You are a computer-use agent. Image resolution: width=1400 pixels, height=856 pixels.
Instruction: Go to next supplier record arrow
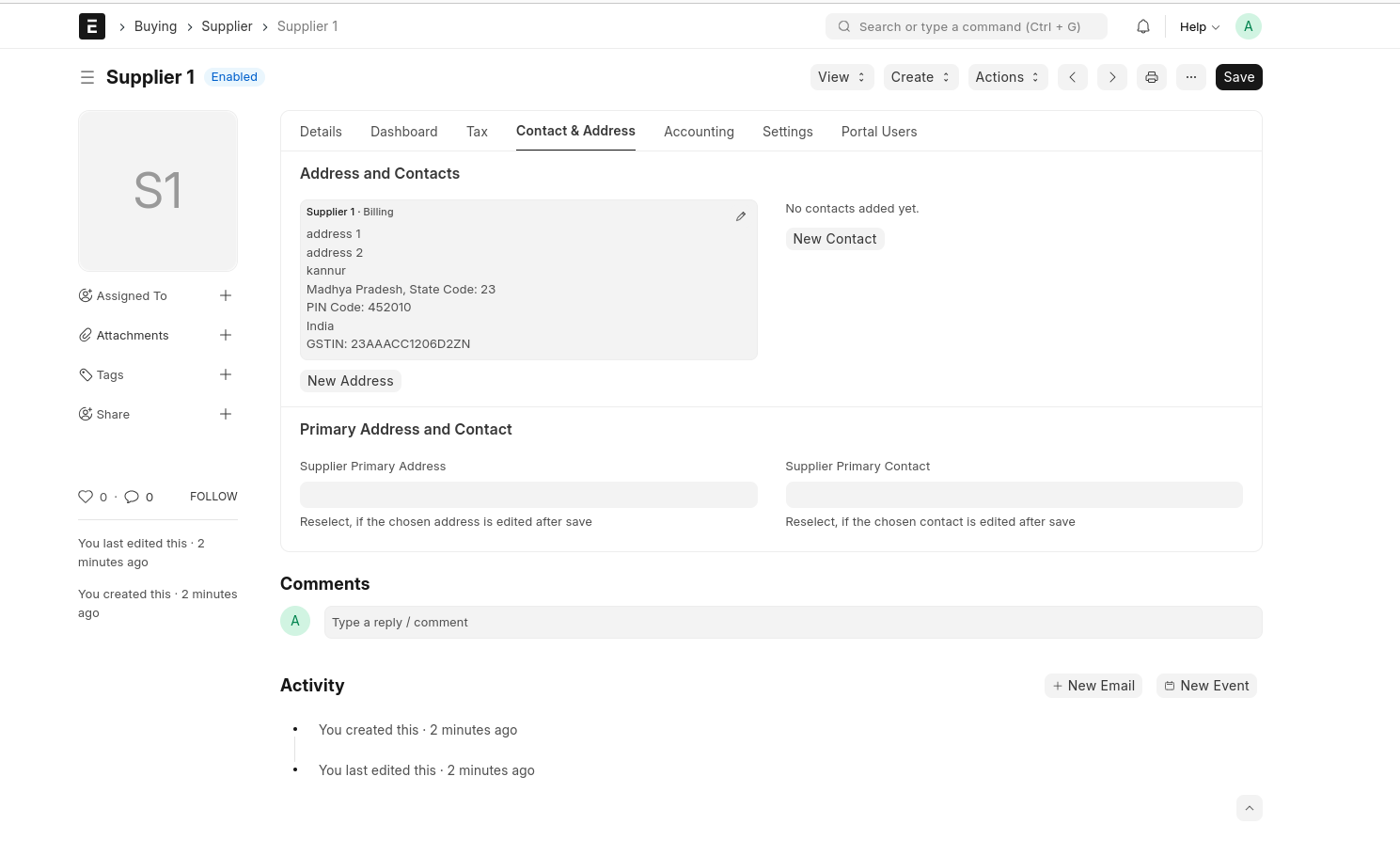[1111, 77]
